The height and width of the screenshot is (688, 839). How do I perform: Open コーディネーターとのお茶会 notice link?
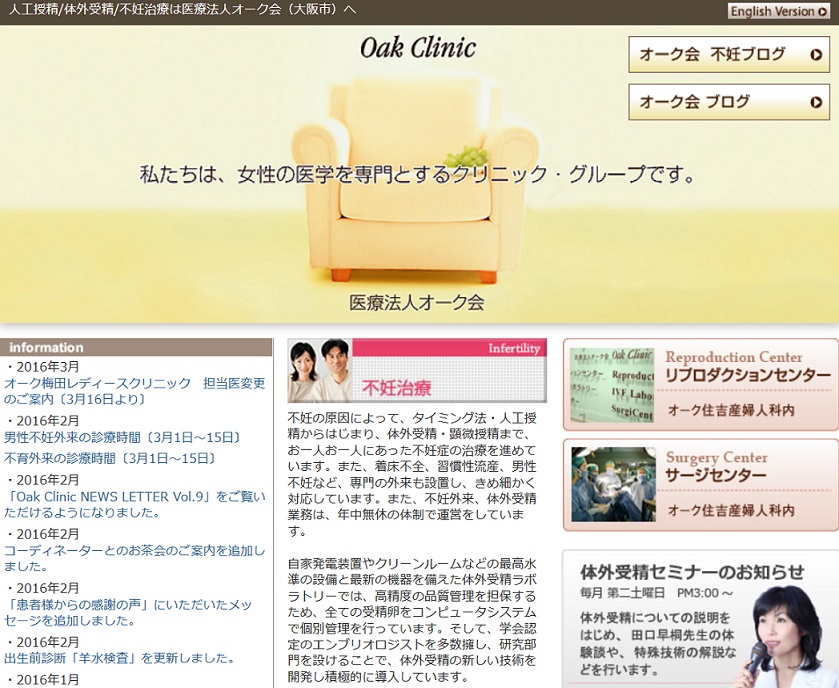(x=134, y=558)
